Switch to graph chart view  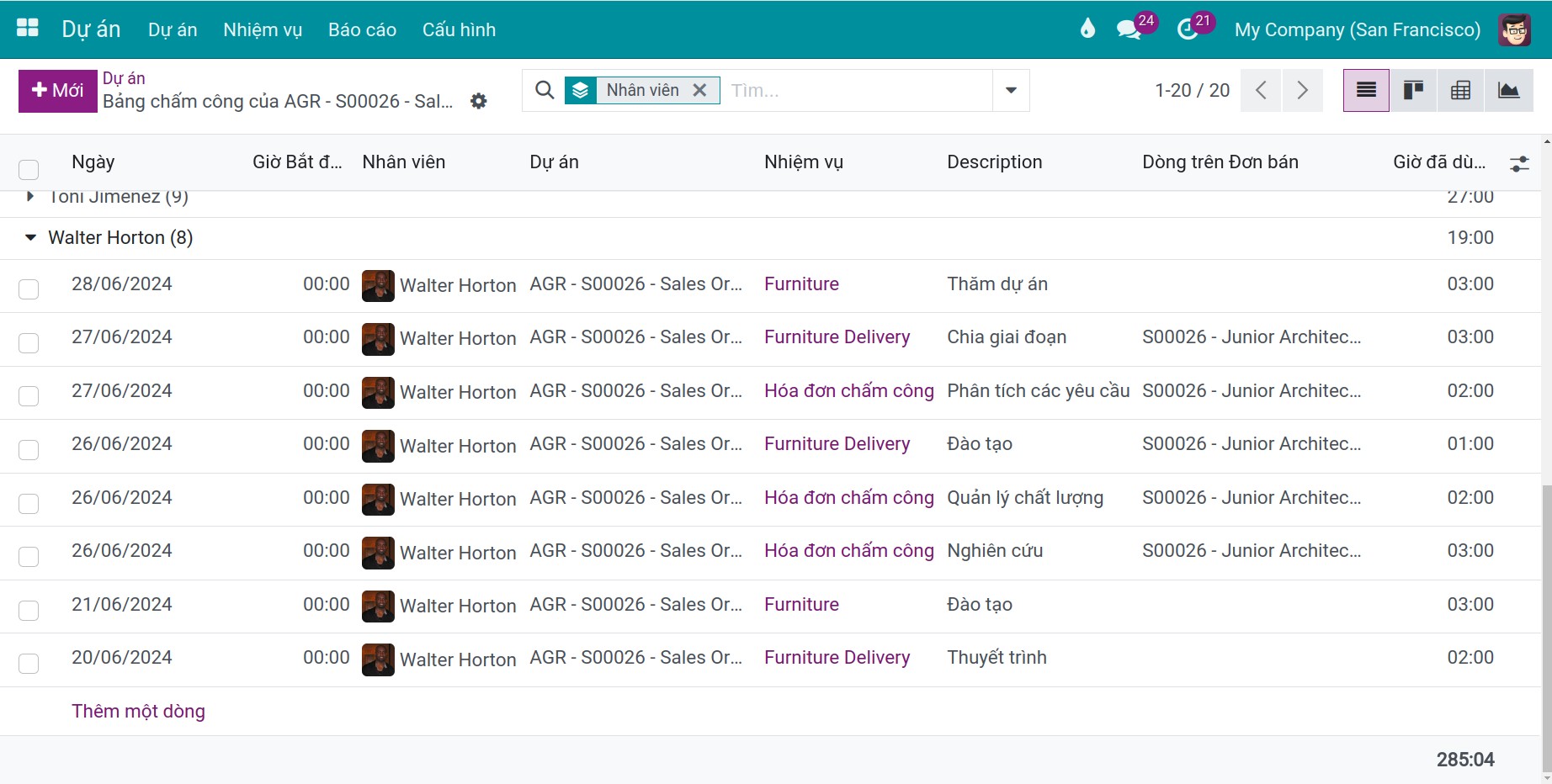pyautogui.click(x=1508, y=90)
